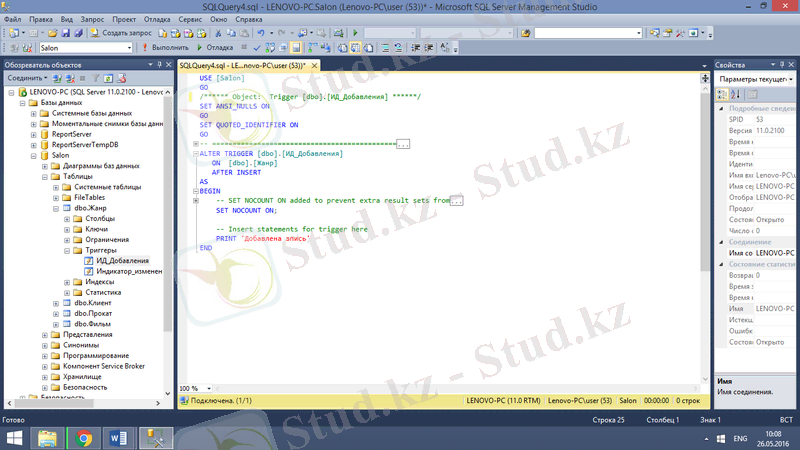This screenshot has width=800, height=450.
Task: Expand the ReportServer database node
Action: [33, 135]
